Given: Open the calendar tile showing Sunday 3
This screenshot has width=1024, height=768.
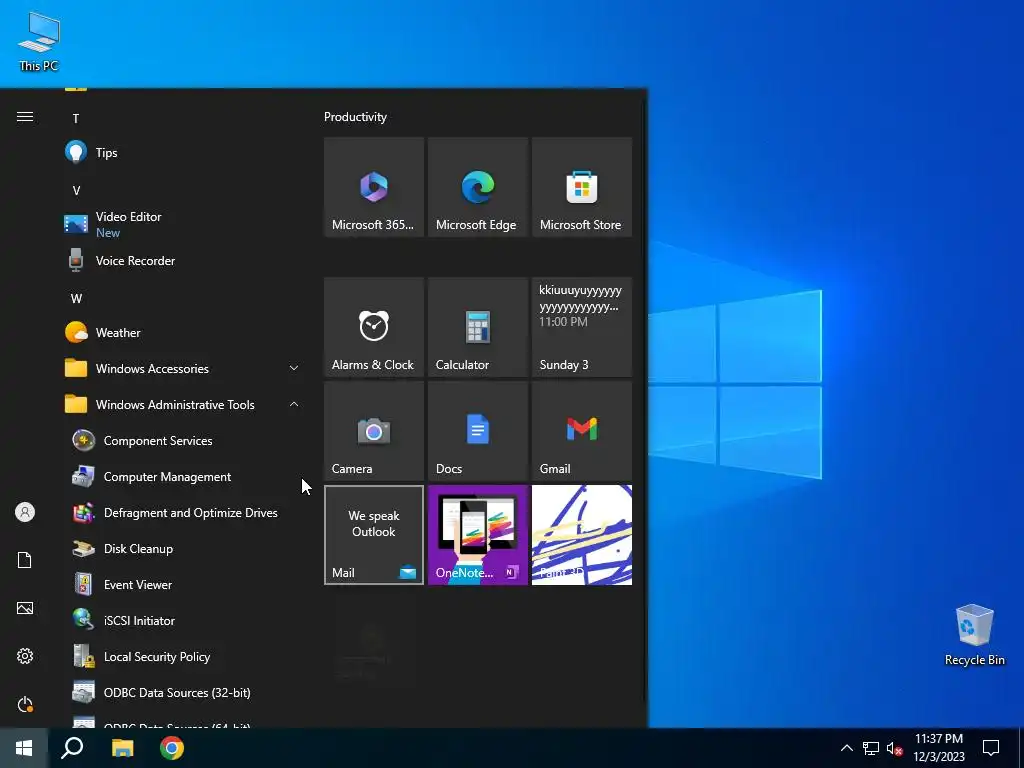Looking at the screenshot, I should pos(581,327).
